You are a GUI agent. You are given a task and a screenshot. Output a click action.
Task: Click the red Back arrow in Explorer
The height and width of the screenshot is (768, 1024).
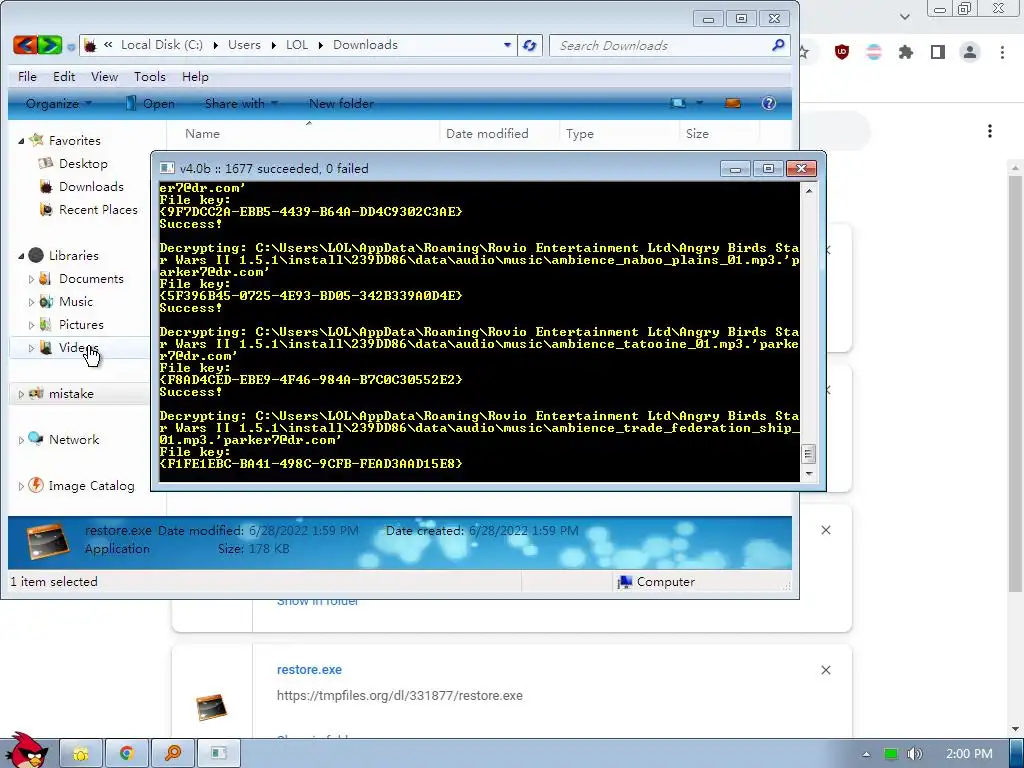24,45
